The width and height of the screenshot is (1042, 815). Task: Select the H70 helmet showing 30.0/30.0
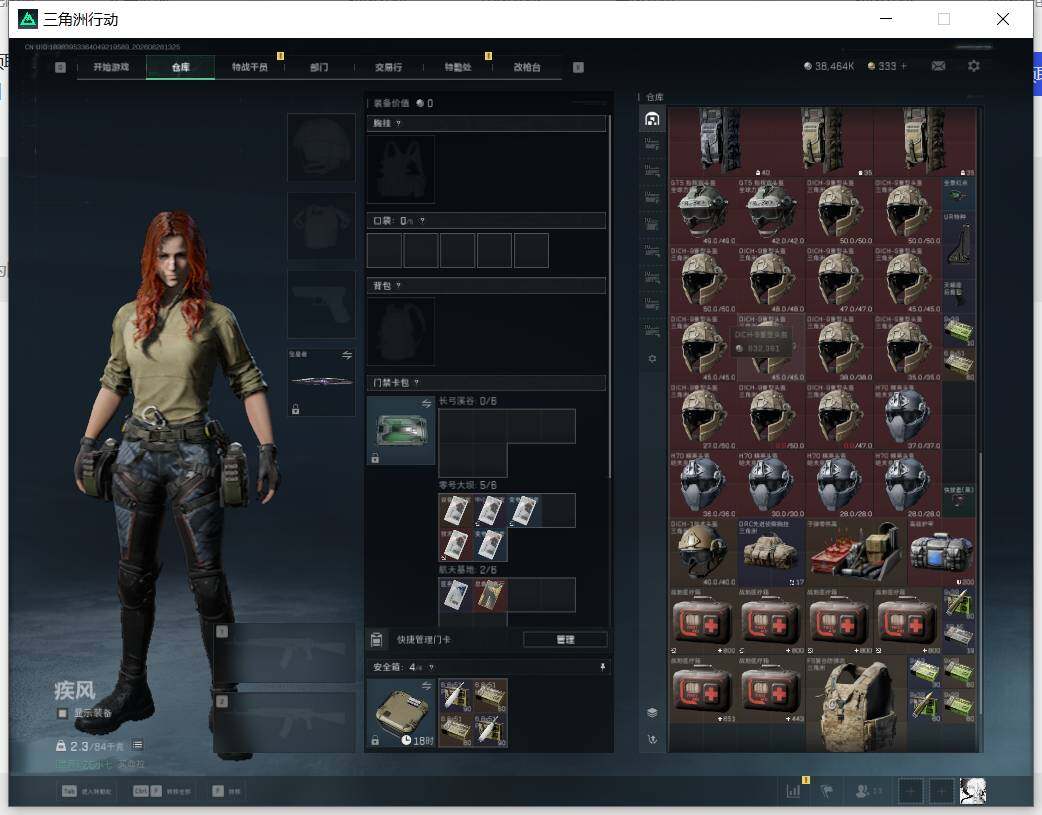click(x=771, y=485)
